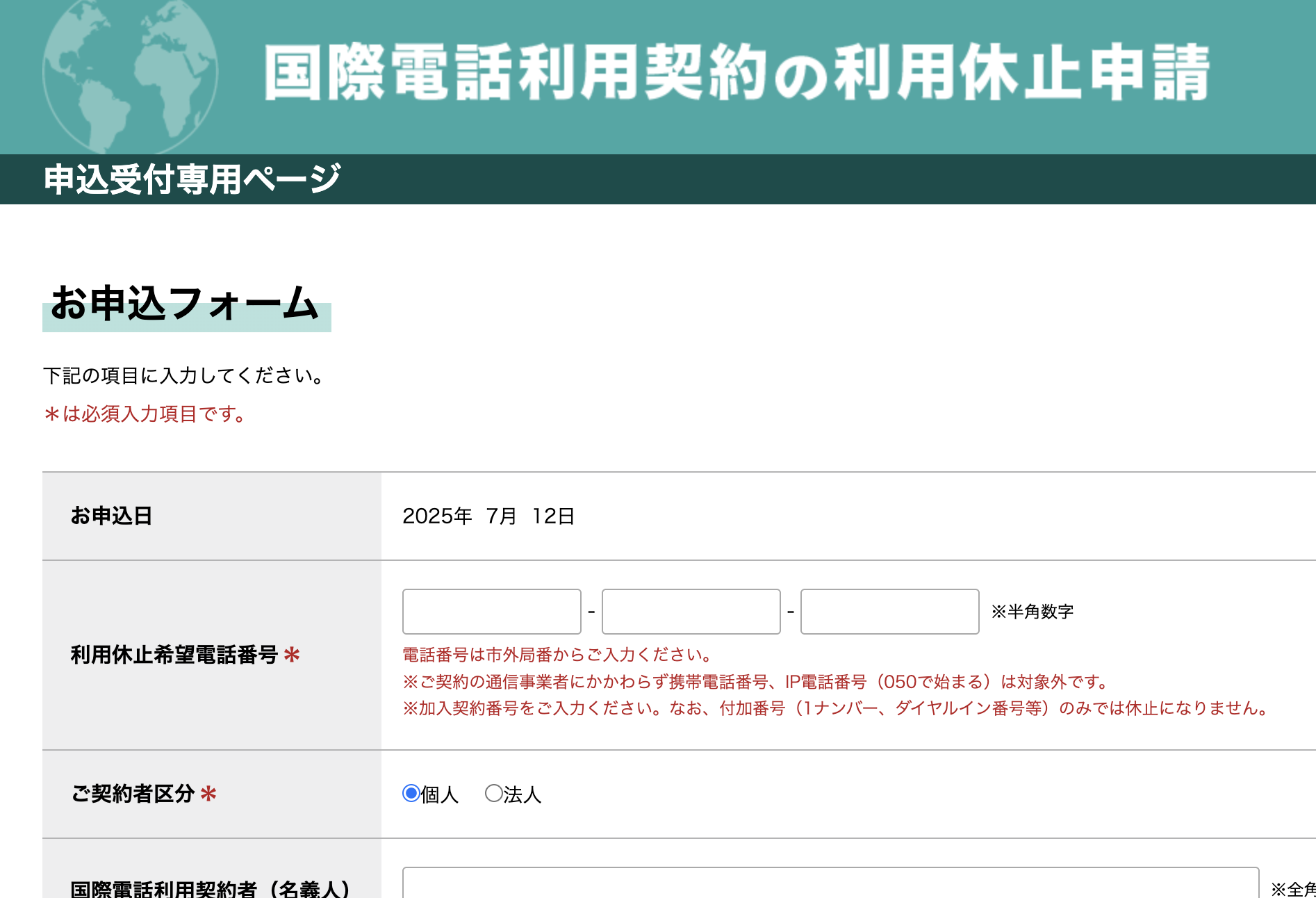Click the middle phone number field

[x=691, y=612]
